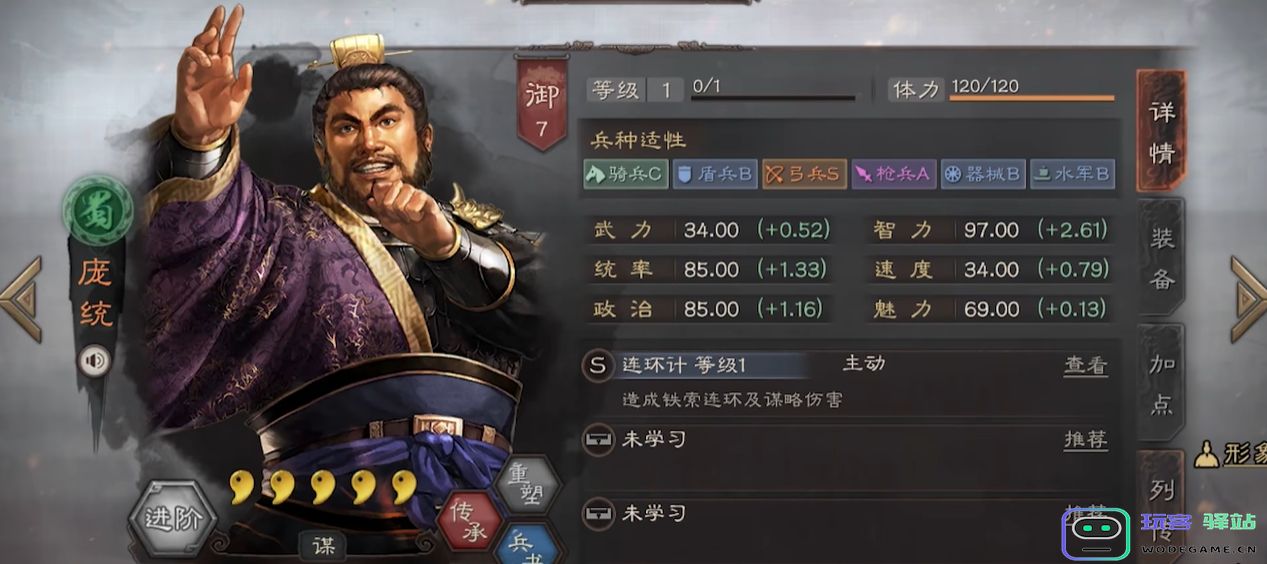Expand the first 未学习 skill slot

pos(847,439)
